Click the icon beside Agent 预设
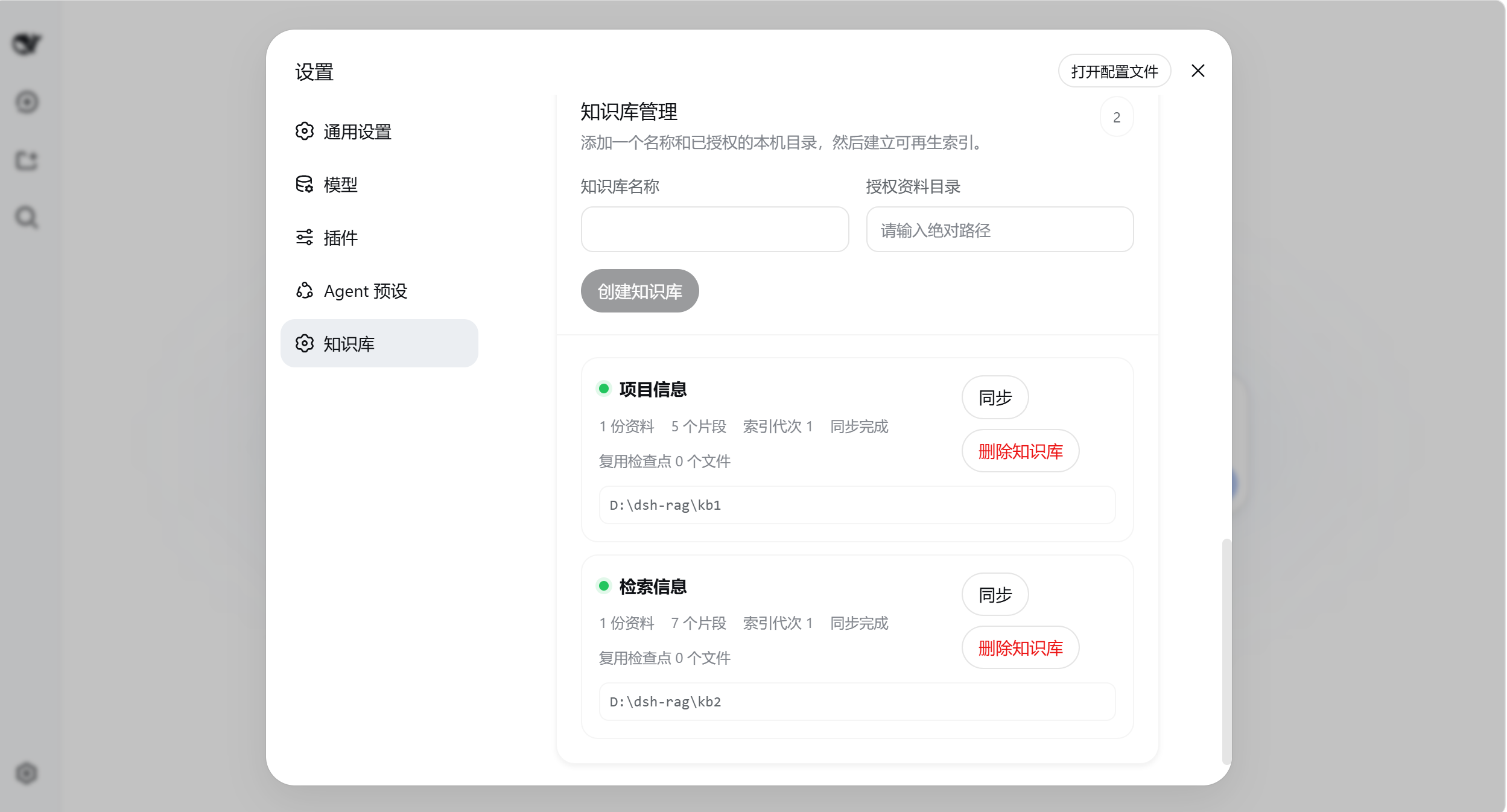The height and width of the screenshot is (812, 1507). tap(305, 290)
